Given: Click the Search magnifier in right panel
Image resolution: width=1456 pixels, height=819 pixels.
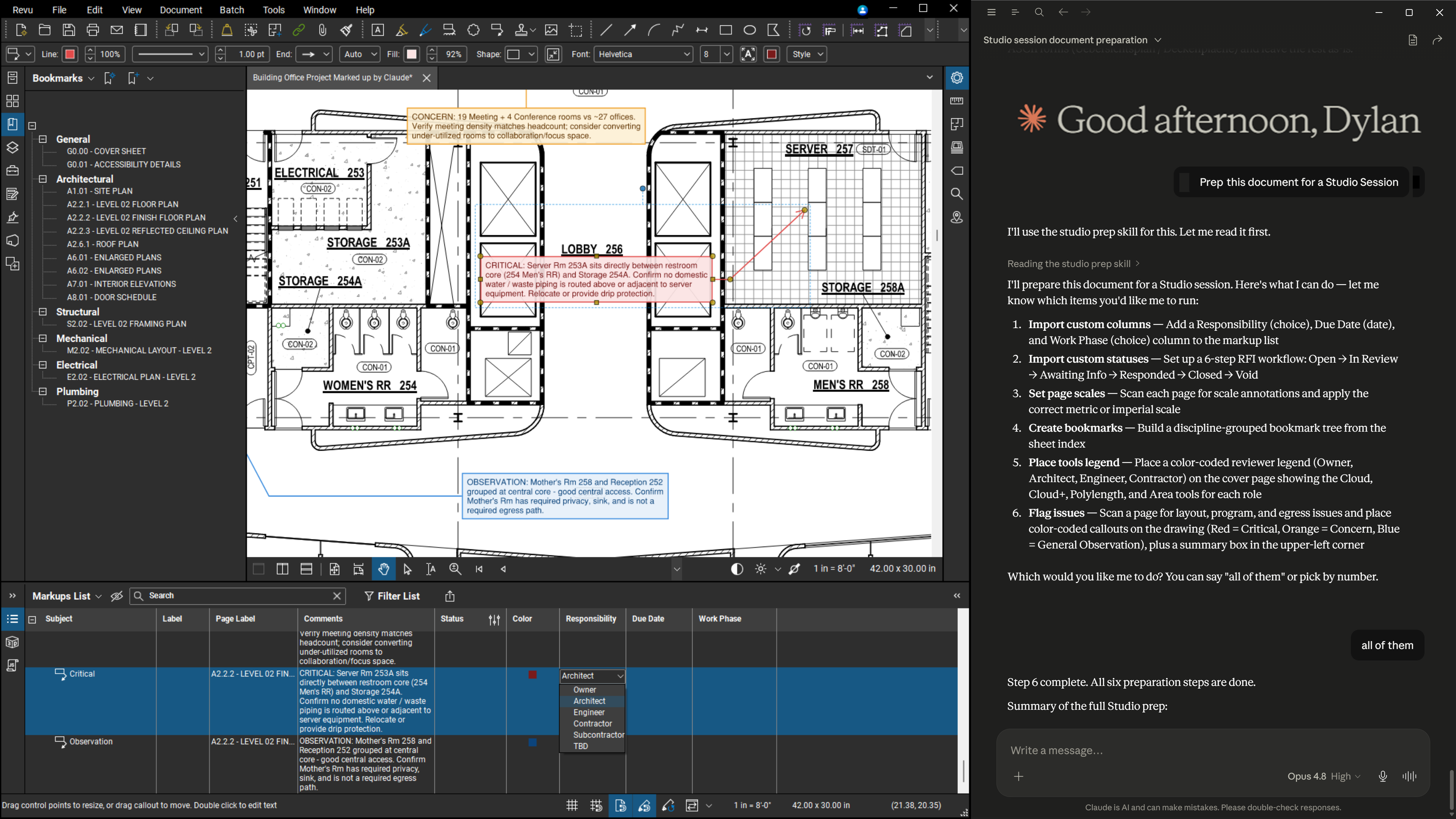Looking at the screenshot, I should (x=957, y=194).
